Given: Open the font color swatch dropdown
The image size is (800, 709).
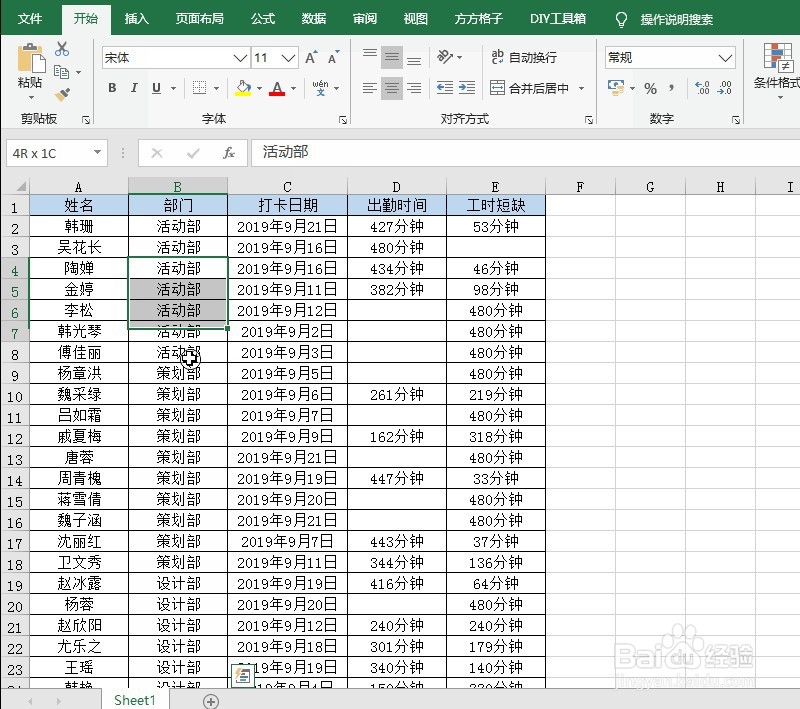Looking at the screenshot, I should point(291,89).
